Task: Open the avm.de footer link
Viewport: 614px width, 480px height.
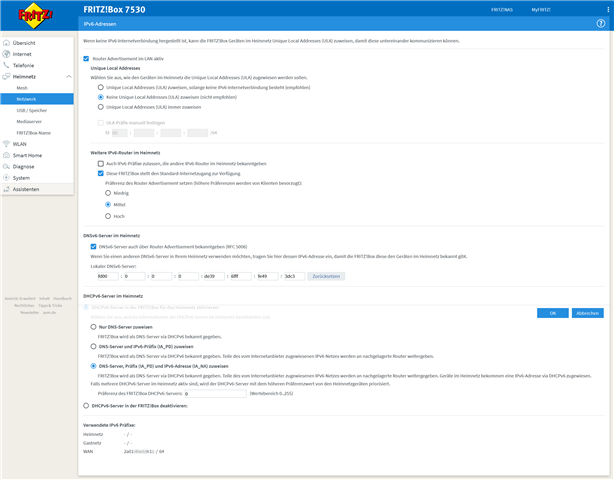Action: (49, 312)
